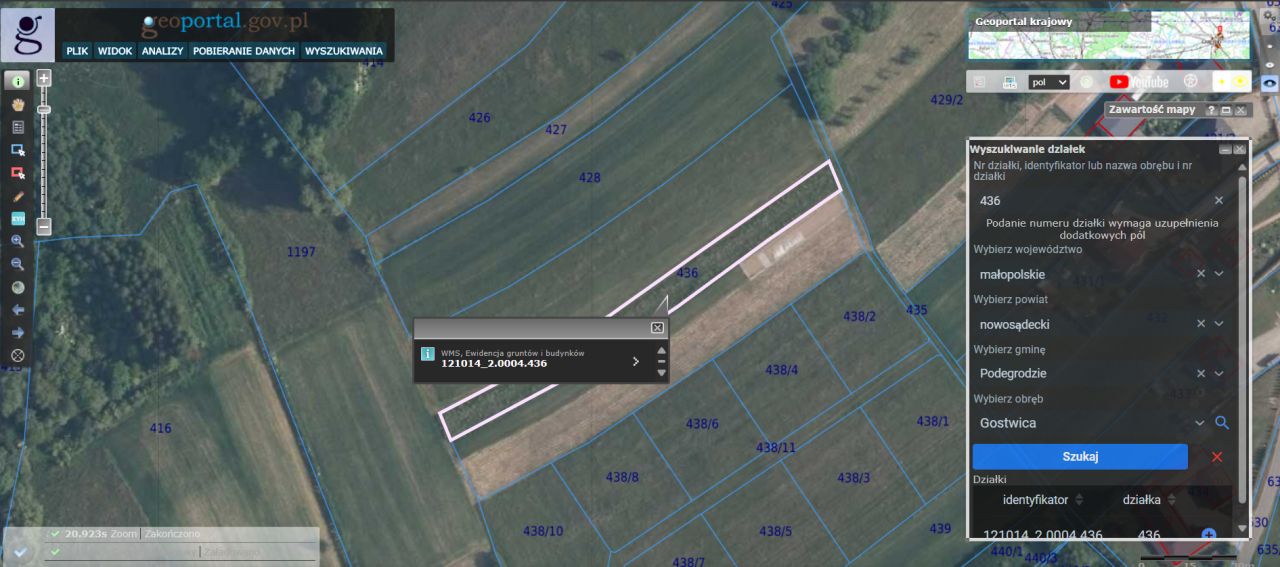The image size is (1280, 567).
Task: Clear the Podegrodzie gmina selection
Action: click(x=1201, y=373)
